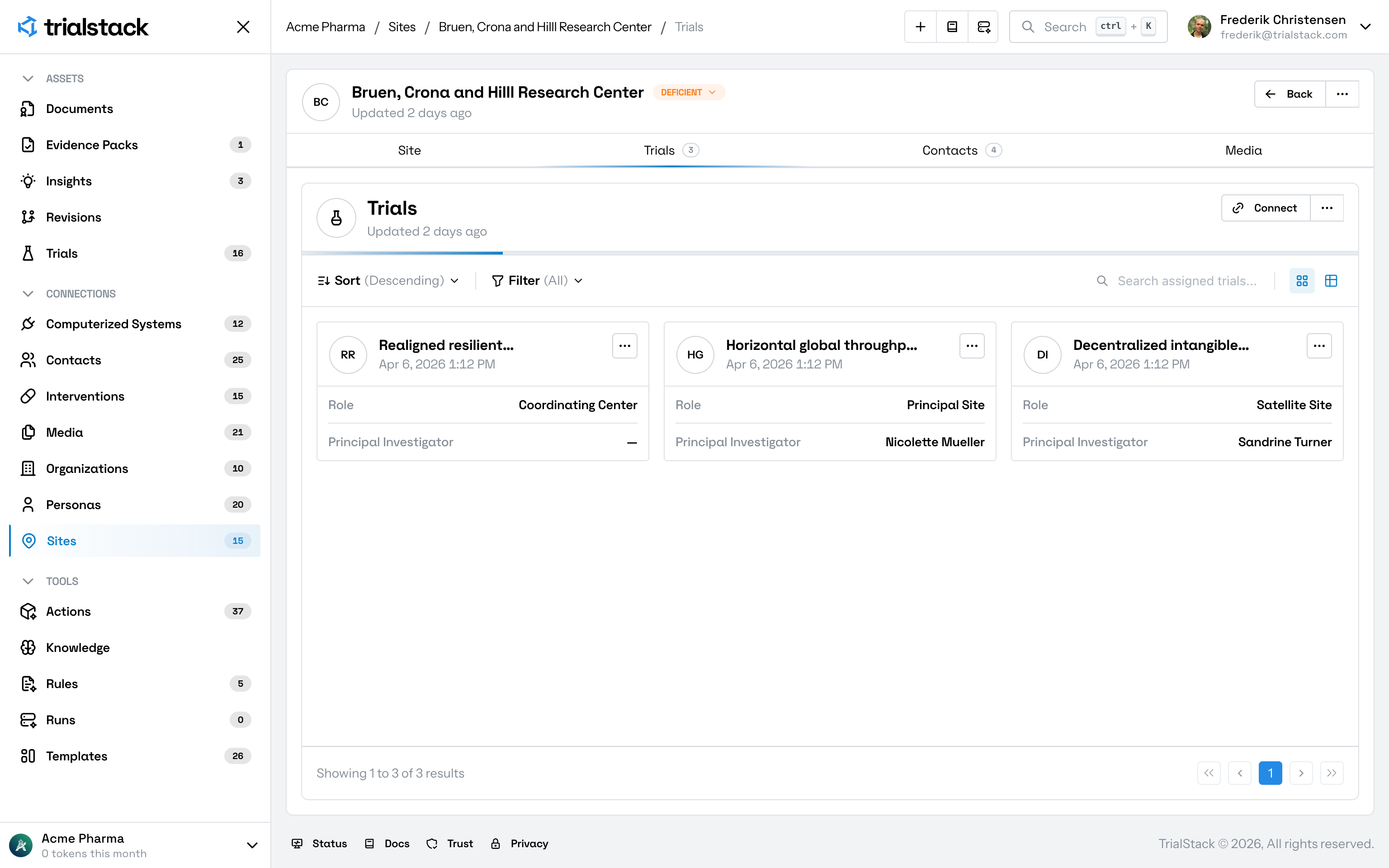Go to first page of results
This screenshot has width=1389, height=868.
(1209, 773)
